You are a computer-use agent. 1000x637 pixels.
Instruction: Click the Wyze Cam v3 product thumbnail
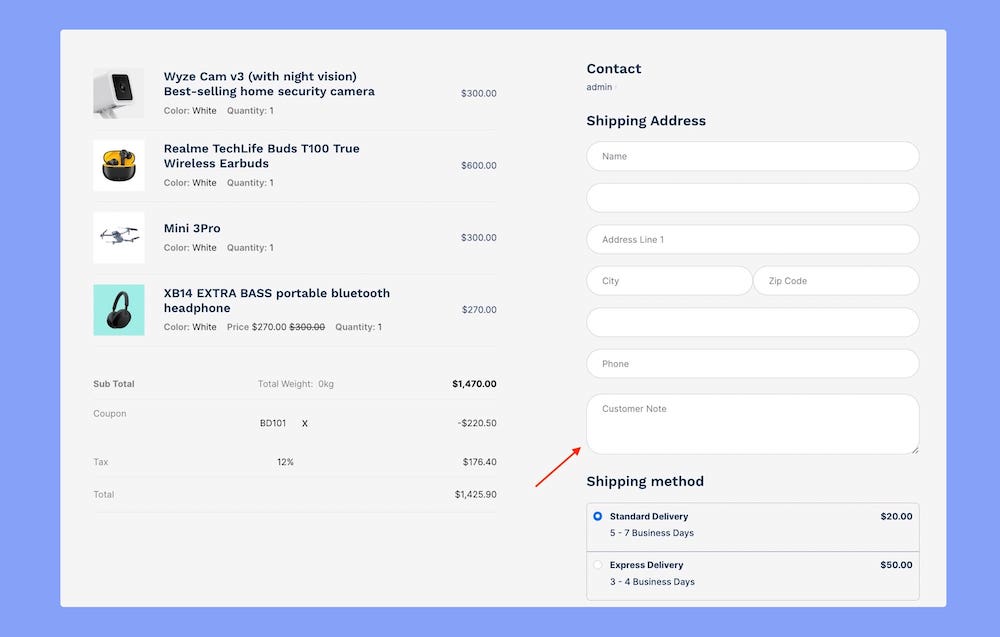click(x=118, y=93)
